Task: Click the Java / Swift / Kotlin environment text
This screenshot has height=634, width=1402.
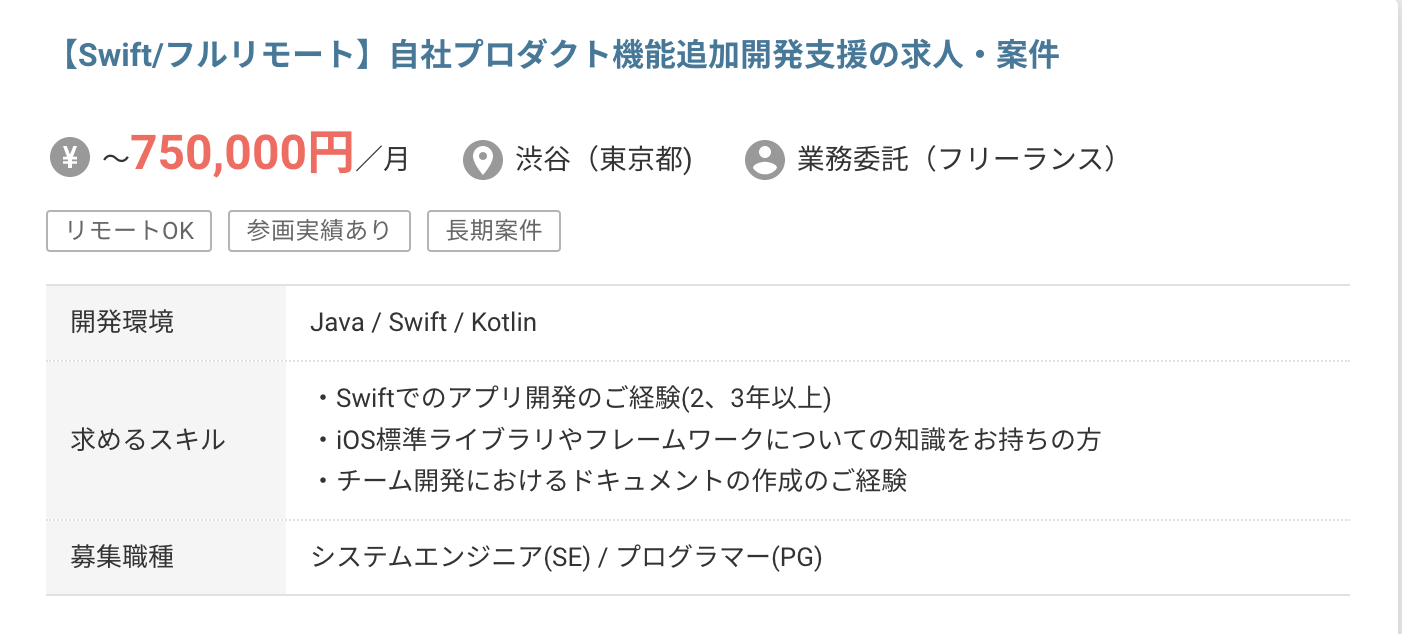Action: click(x=424, y=323)
